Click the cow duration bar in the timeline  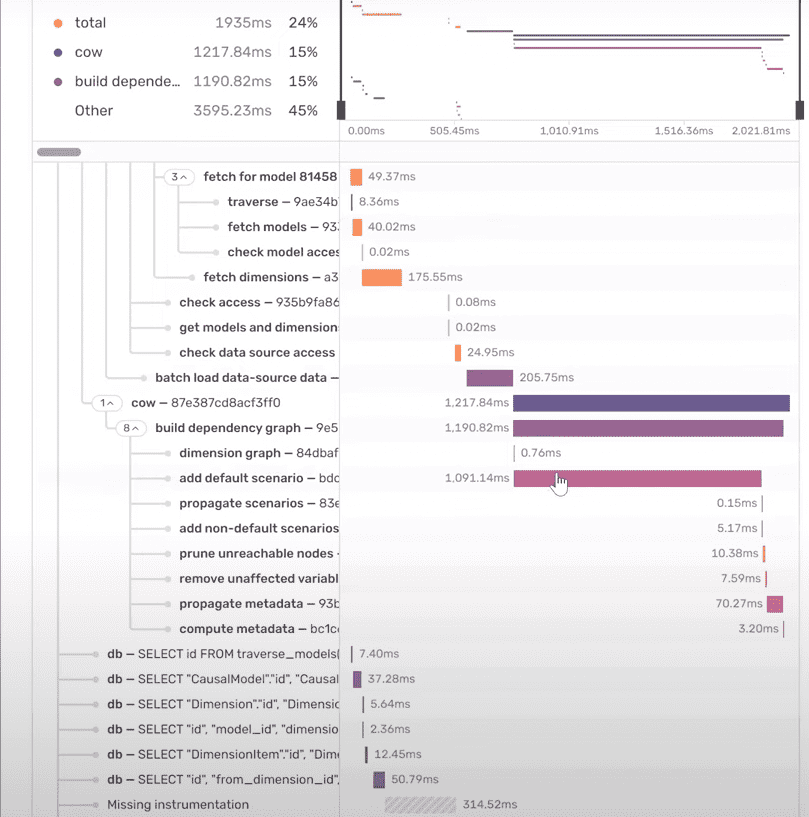tap(650, 402)
